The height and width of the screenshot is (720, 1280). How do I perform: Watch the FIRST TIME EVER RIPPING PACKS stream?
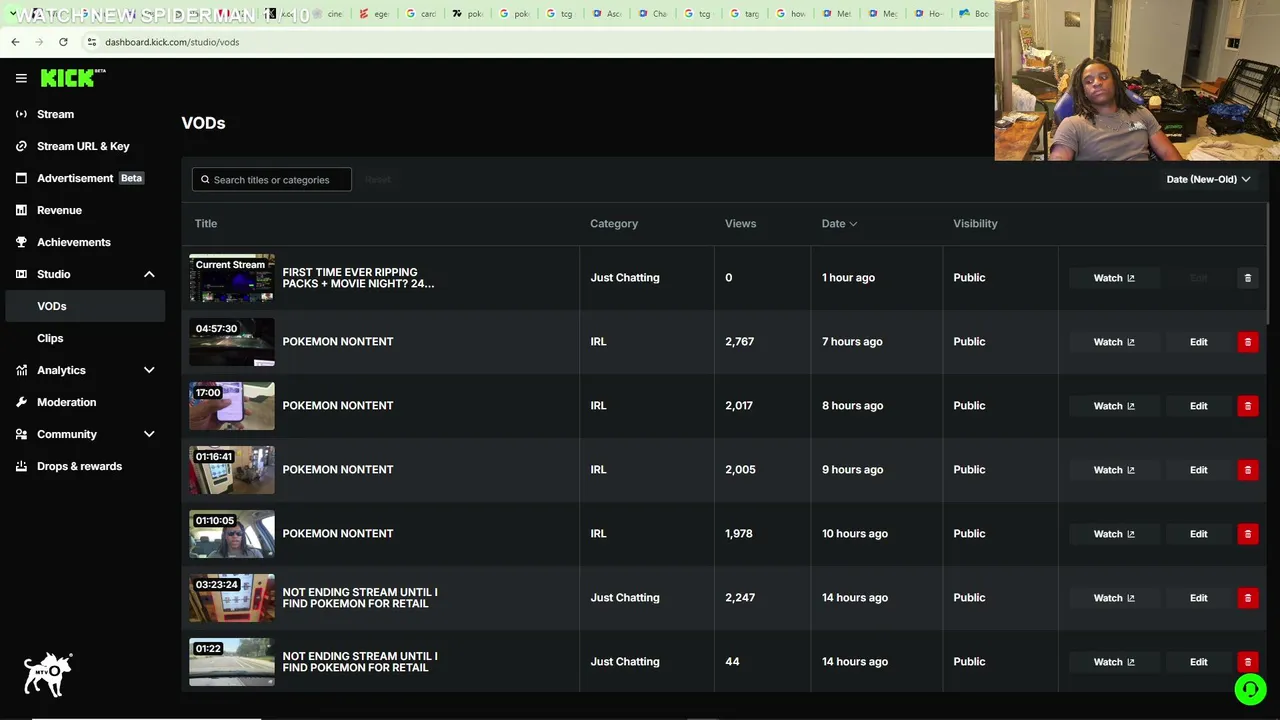click(1114, 278)
